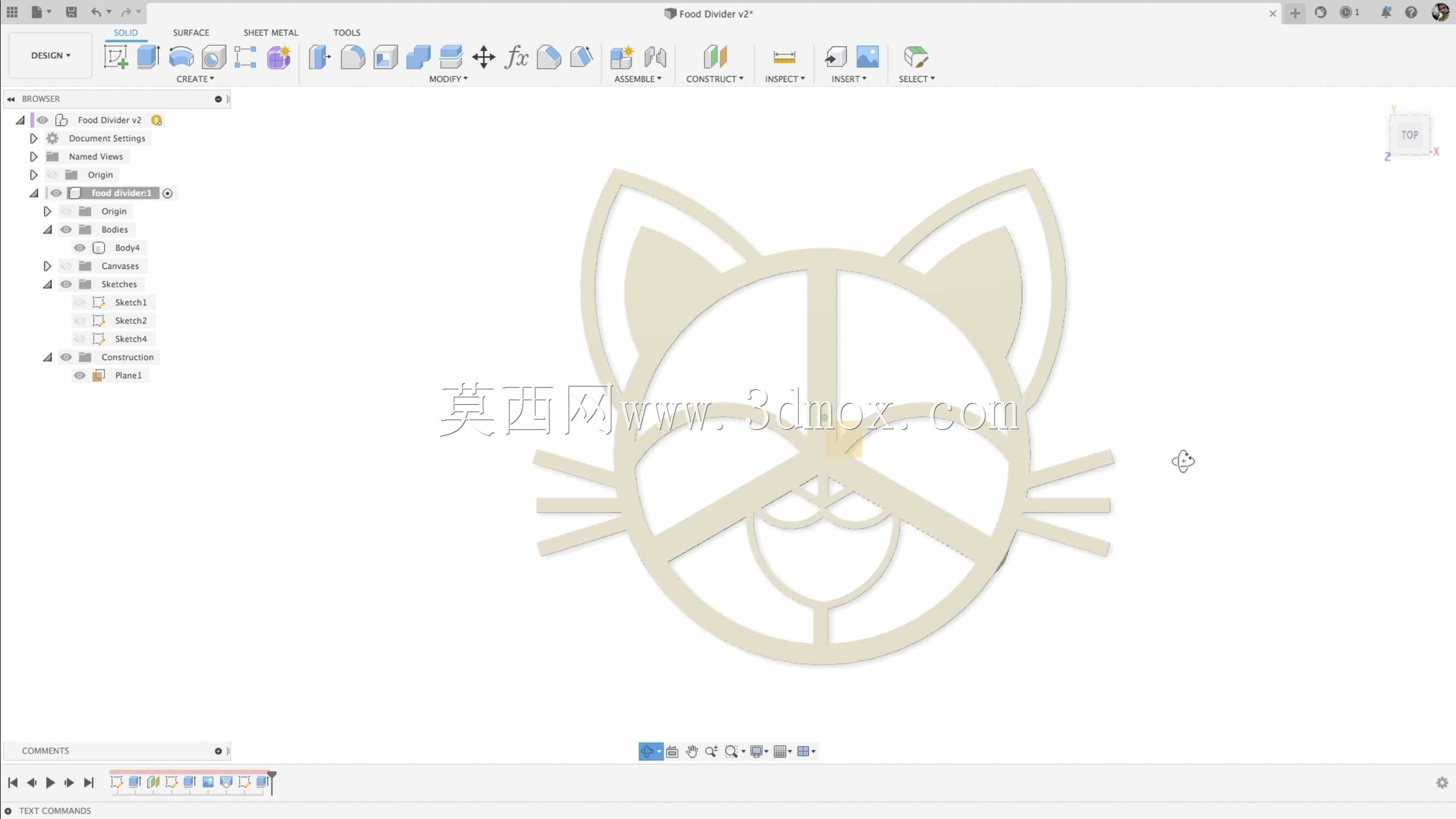Select the Shell tool
Image resolution: width=1456 pixels, height=819 pixels.
coord(386,57)
